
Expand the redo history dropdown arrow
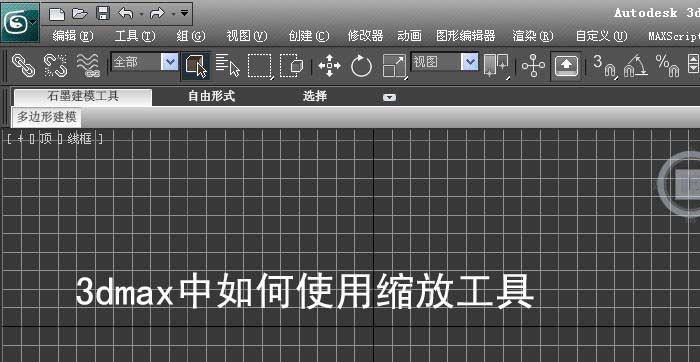(173, 14)
